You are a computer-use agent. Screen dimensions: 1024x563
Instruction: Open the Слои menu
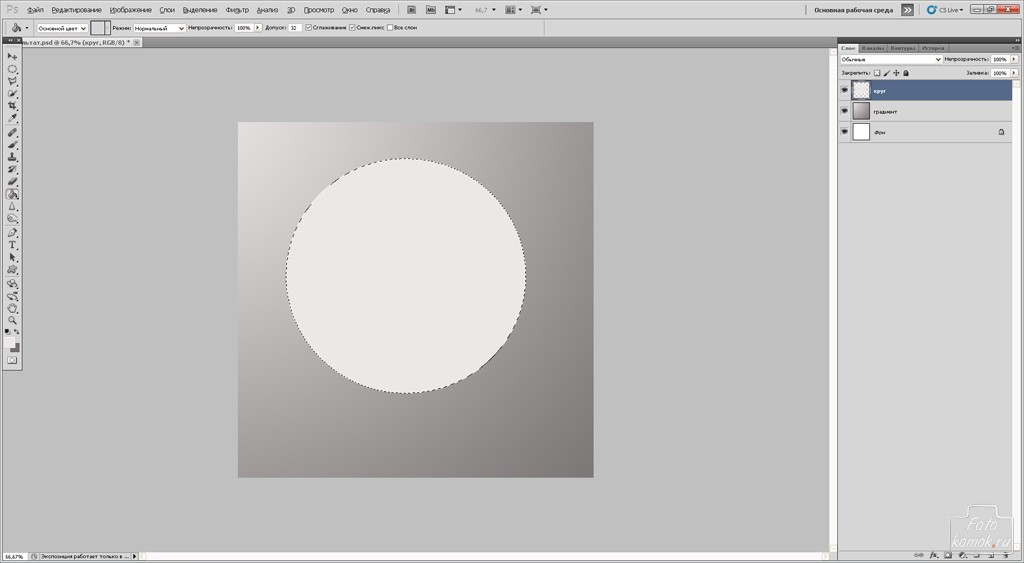[167, 10]
